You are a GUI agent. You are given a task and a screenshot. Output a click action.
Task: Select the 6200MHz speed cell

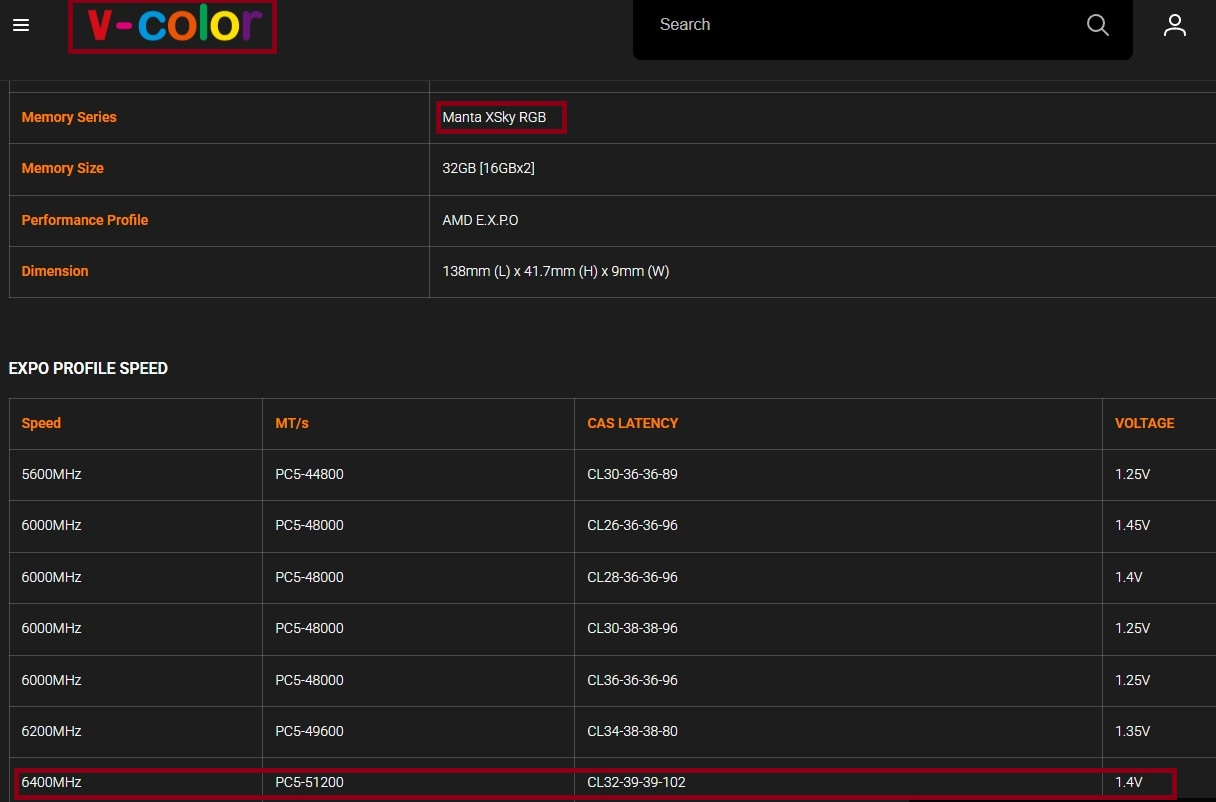point(51,731)
